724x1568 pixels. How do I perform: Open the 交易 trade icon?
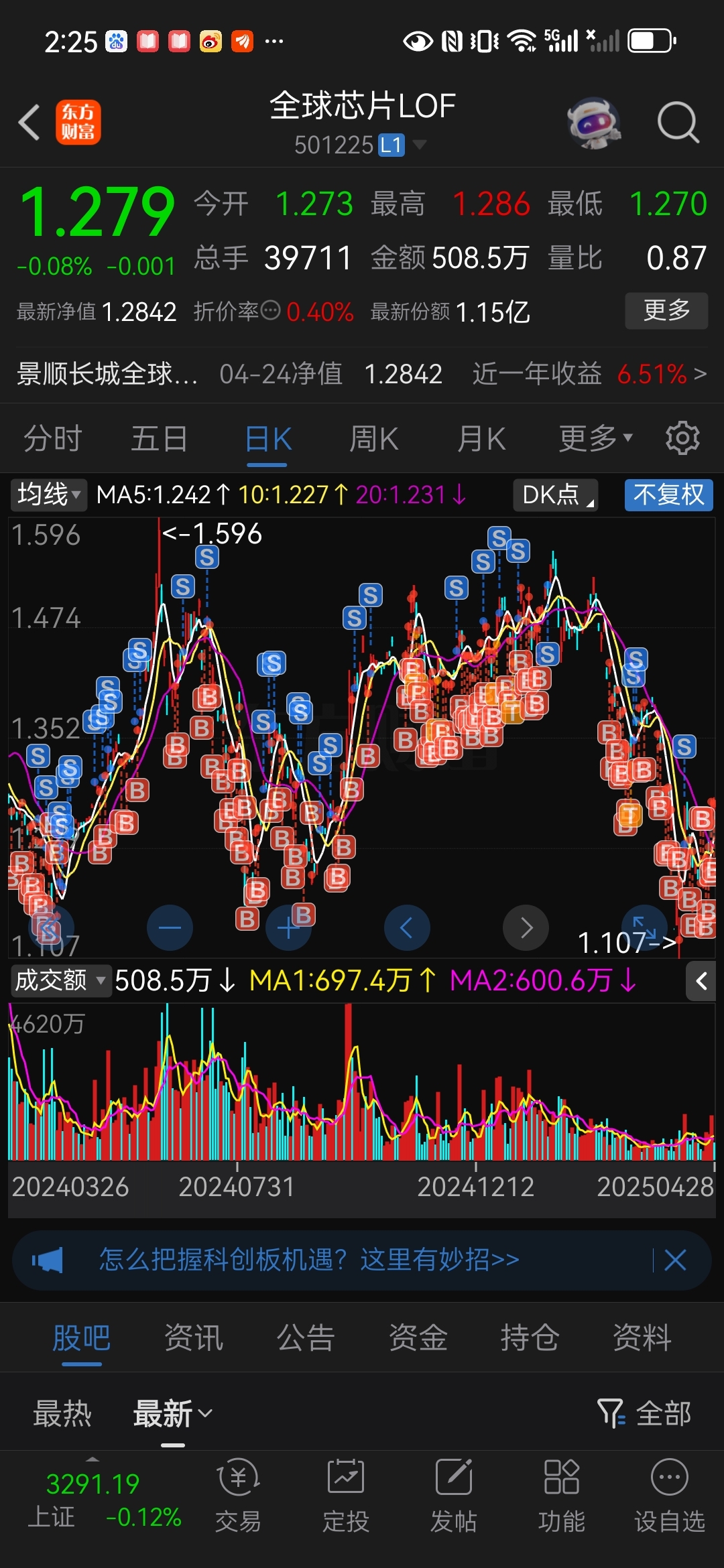click(x=238, y=1478)
